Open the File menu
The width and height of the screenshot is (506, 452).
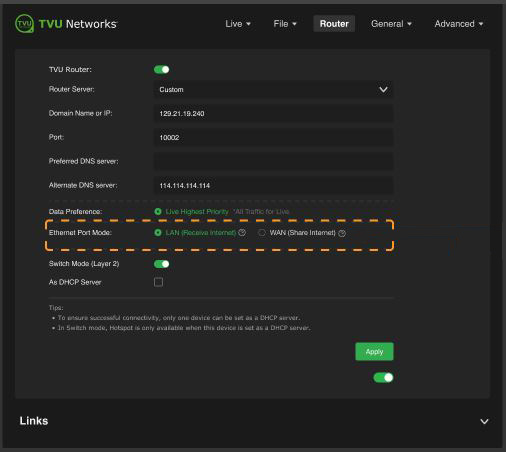point(285,24)
